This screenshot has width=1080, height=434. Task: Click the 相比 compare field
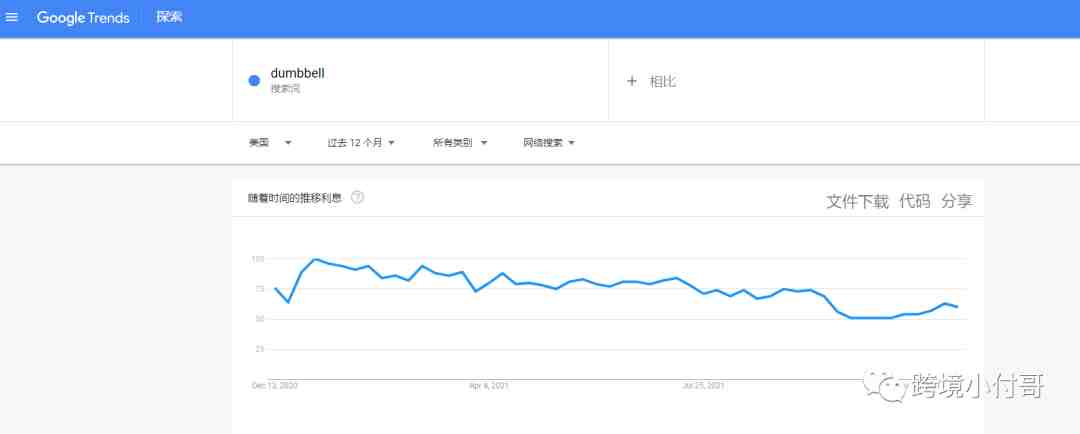click(663, 81)
